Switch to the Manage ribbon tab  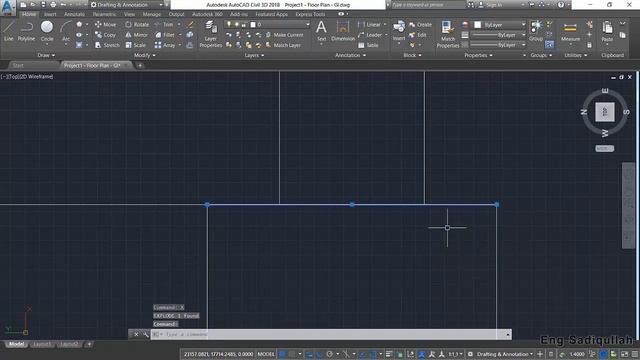tap(152, 14)
